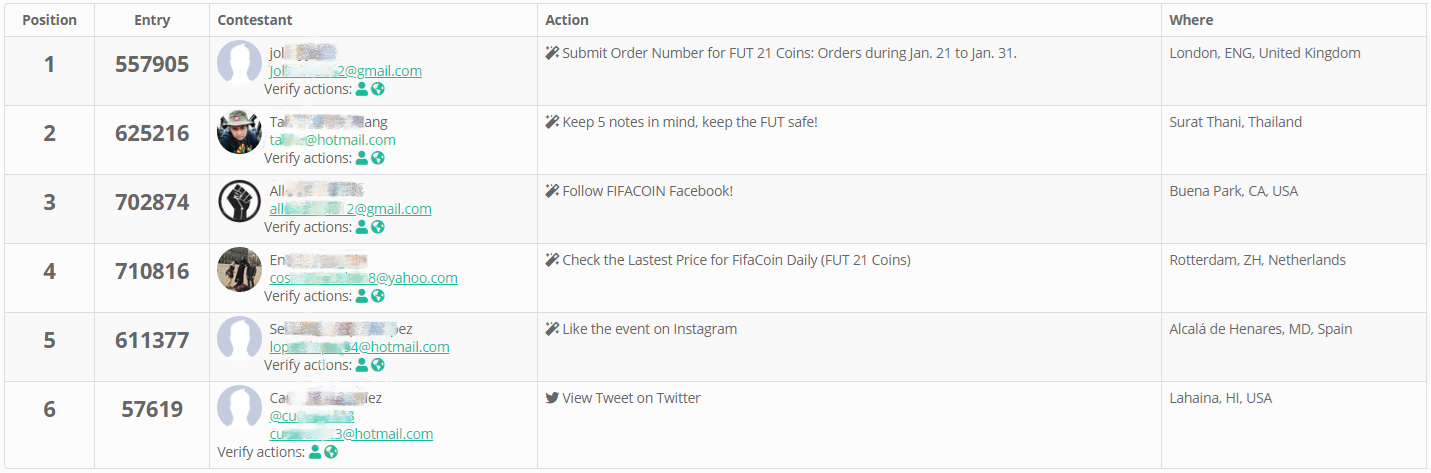Click the raised fist avatar in position 3
This screenshot has height=473, width=1431.
coord(239,201)
